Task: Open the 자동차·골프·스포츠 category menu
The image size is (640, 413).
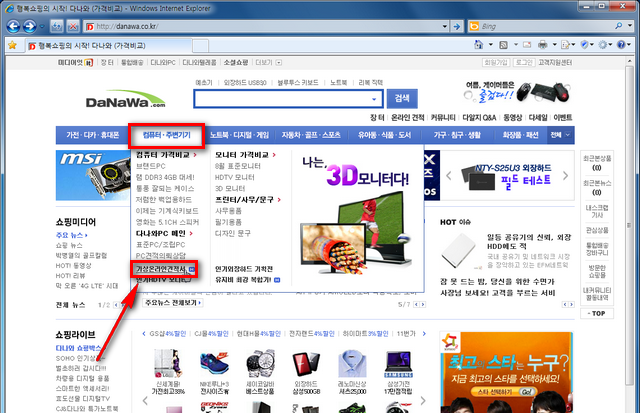Action: coord(311,135)
